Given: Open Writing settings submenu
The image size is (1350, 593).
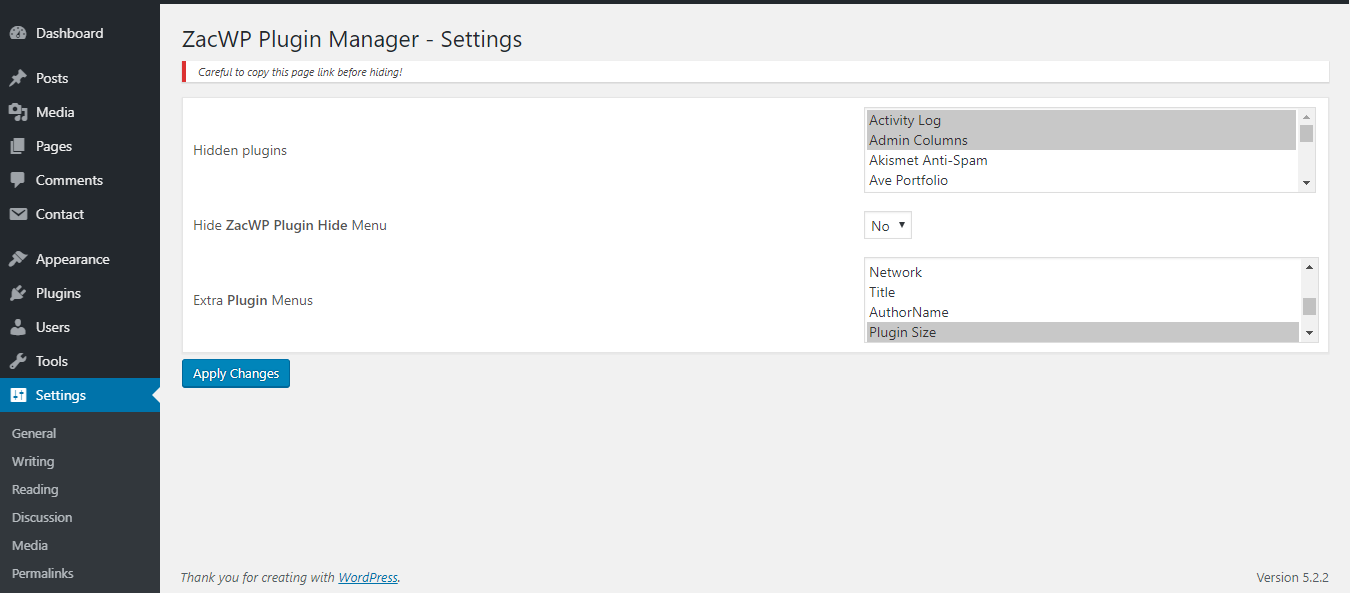Looking at the screenshot, I should 33,461.
